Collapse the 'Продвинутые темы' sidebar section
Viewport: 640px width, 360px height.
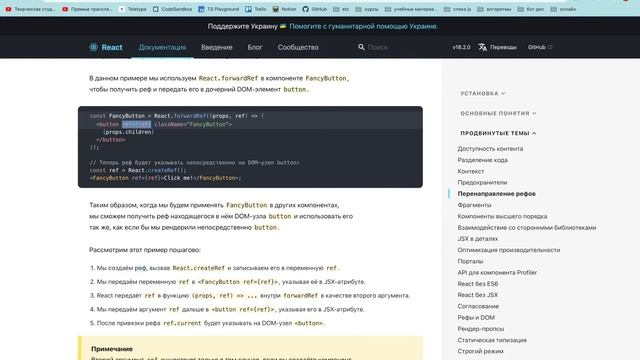(498, 133)
